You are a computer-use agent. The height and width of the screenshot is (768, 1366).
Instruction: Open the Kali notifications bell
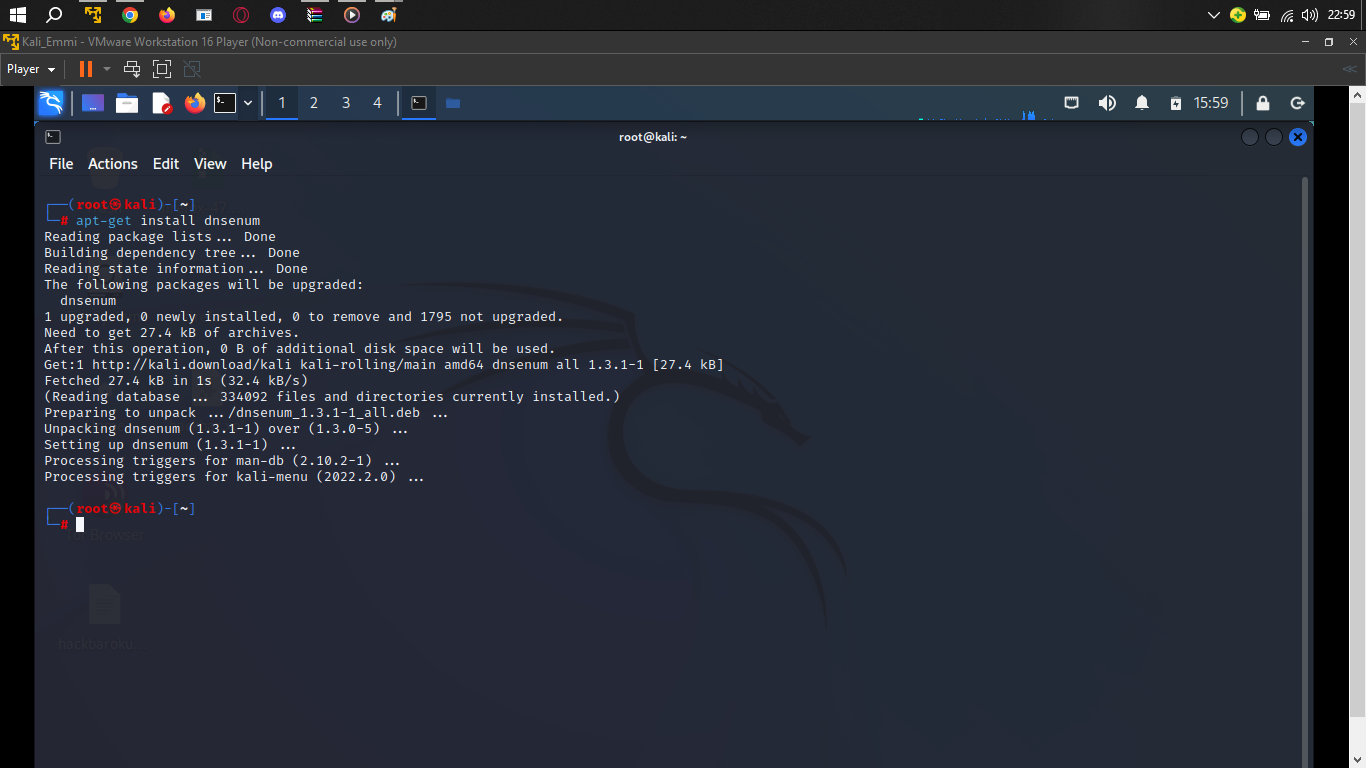[1142, 103]
